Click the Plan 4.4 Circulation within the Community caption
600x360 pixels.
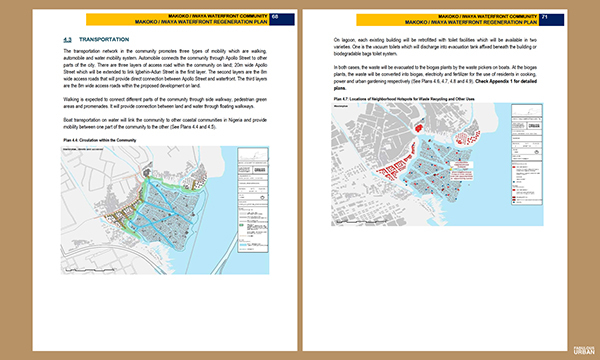click(x=100, y=140)
